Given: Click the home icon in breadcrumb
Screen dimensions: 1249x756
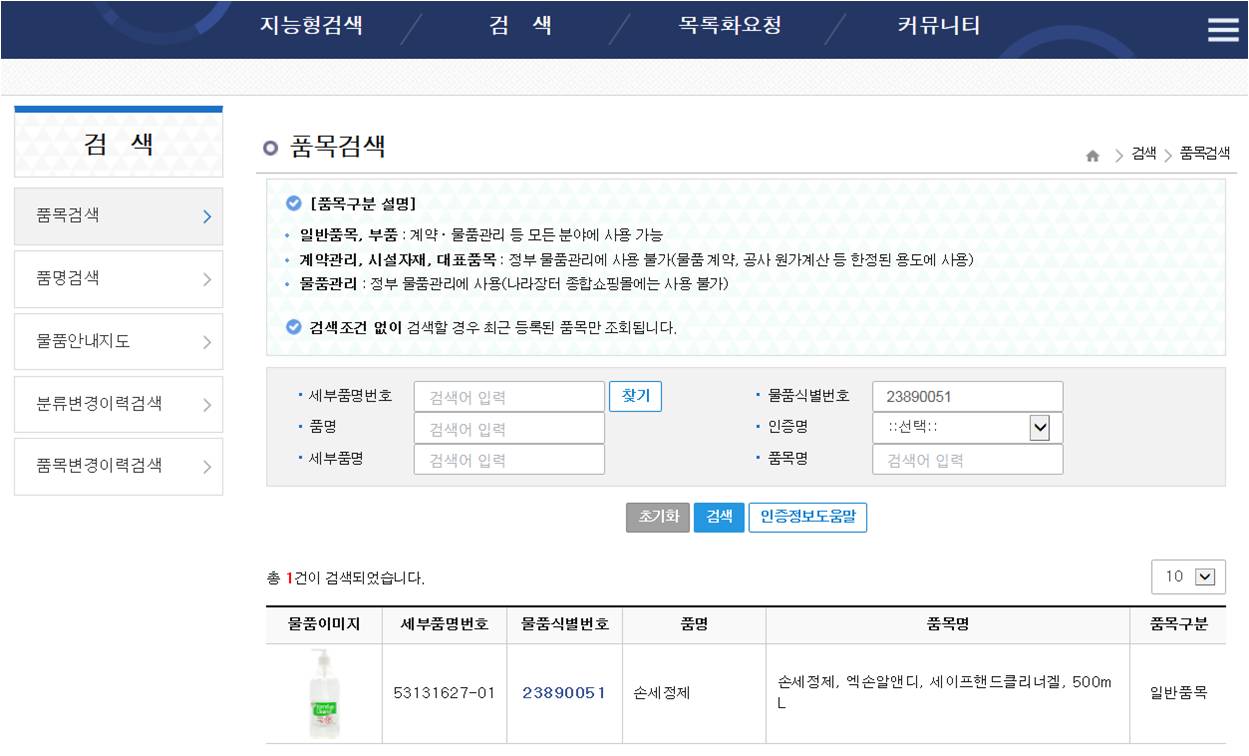Looking at the screenshot, I should coord(1092,155).
